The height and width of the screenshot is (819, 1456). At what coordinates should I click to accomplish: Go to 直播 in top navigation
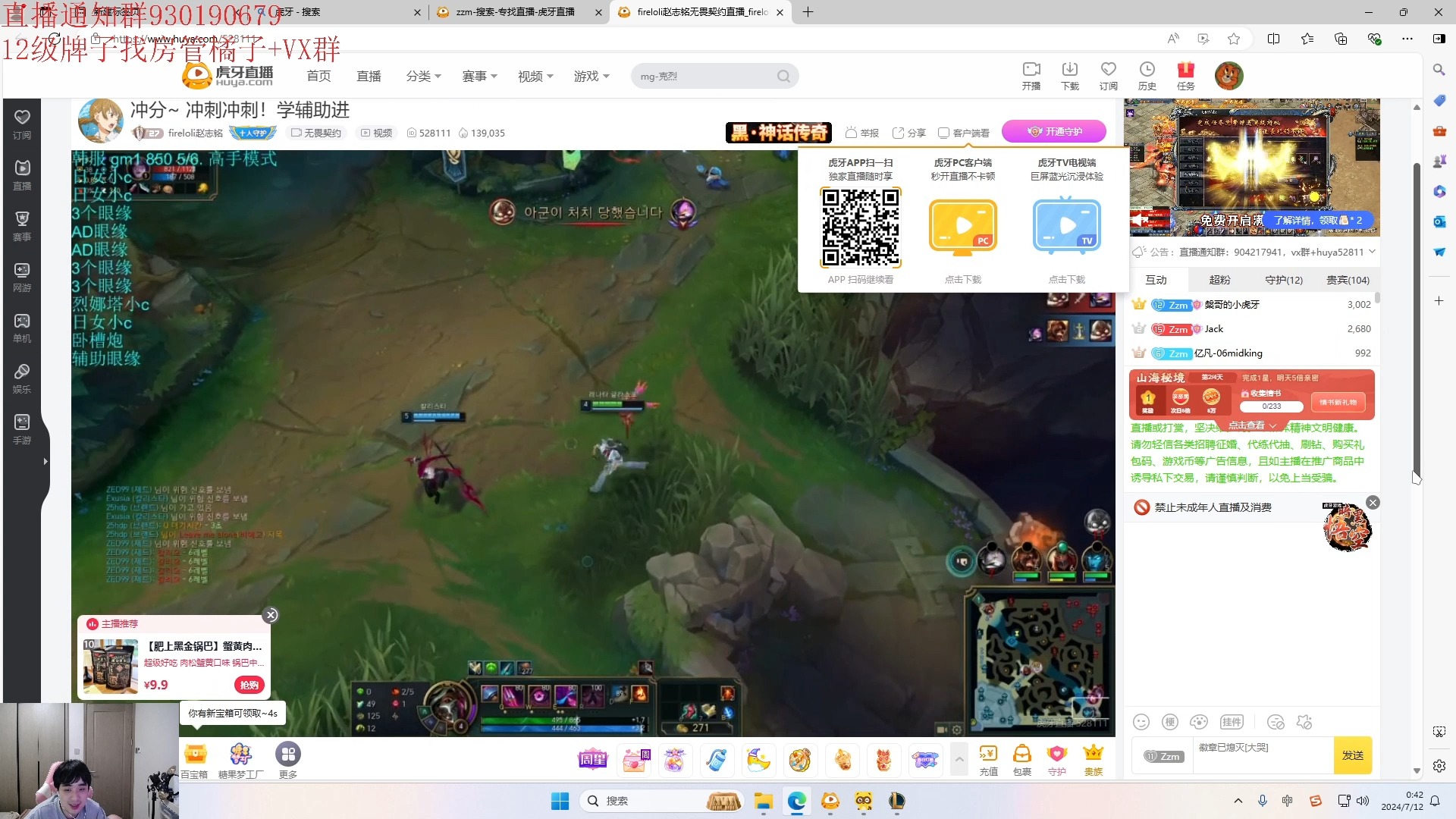[x=369, y=76]
